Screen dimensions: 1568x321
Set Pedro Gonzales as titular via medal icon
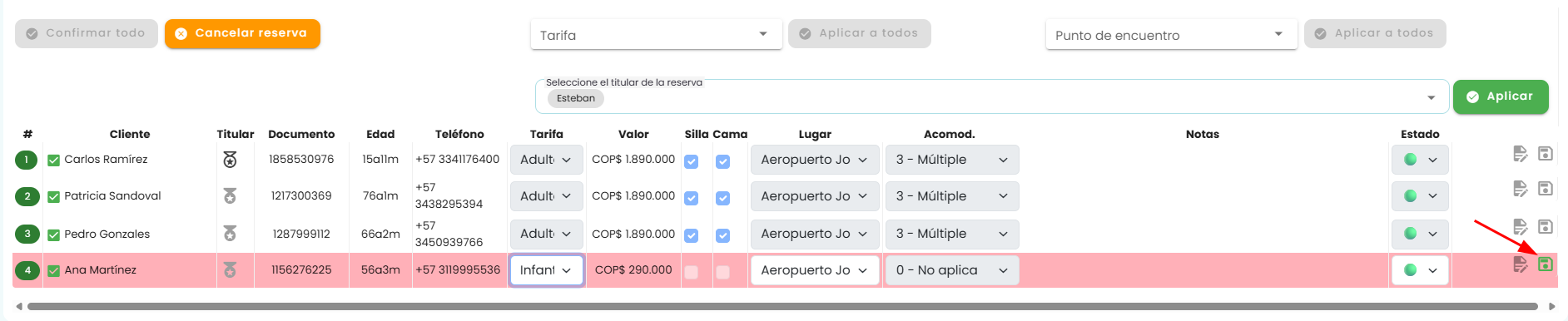pos(230,234)
